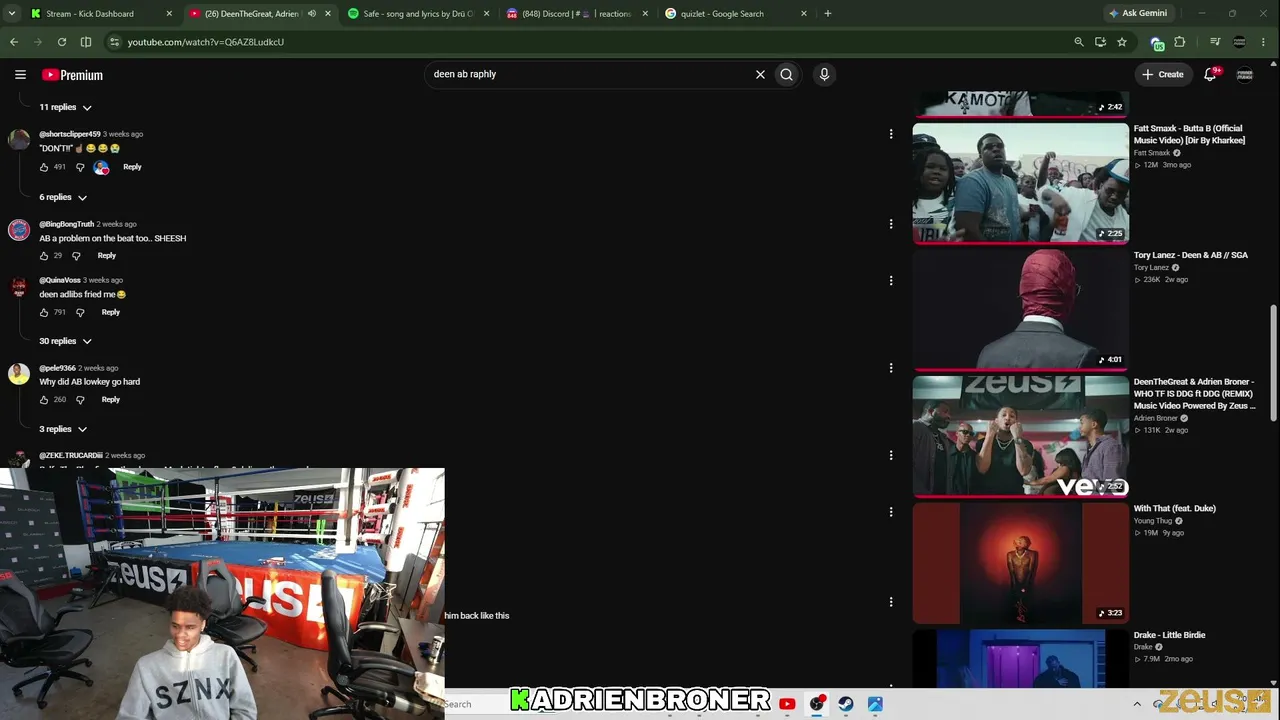Screen dimensions: 1280x720
Task: Open @shortsclipper459 channel link
Action: point(70,134)
